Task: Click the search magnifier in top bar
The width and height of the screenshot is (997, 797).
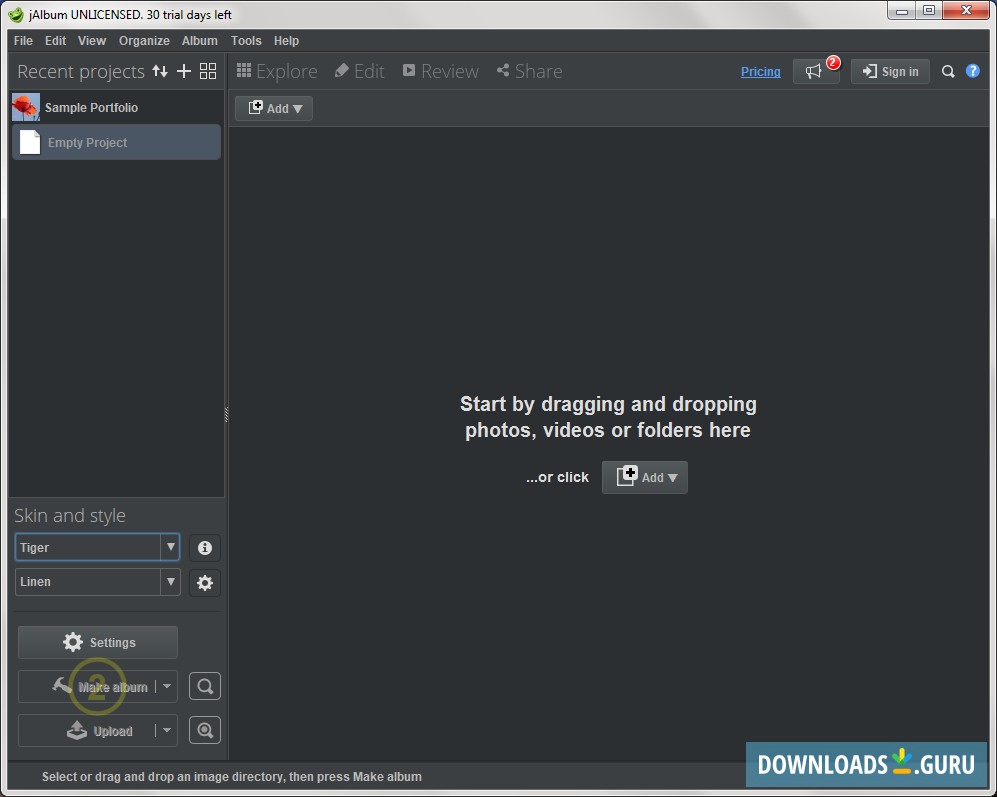Action: [947, 71]
